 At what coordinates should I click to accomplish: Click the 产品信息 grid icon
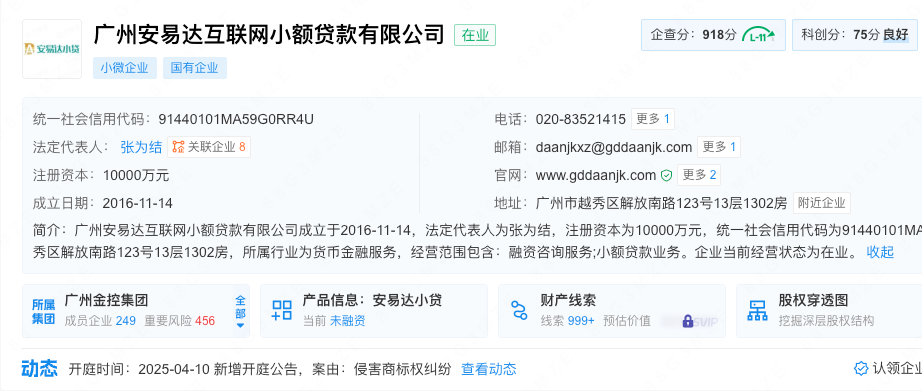[282, 310]
